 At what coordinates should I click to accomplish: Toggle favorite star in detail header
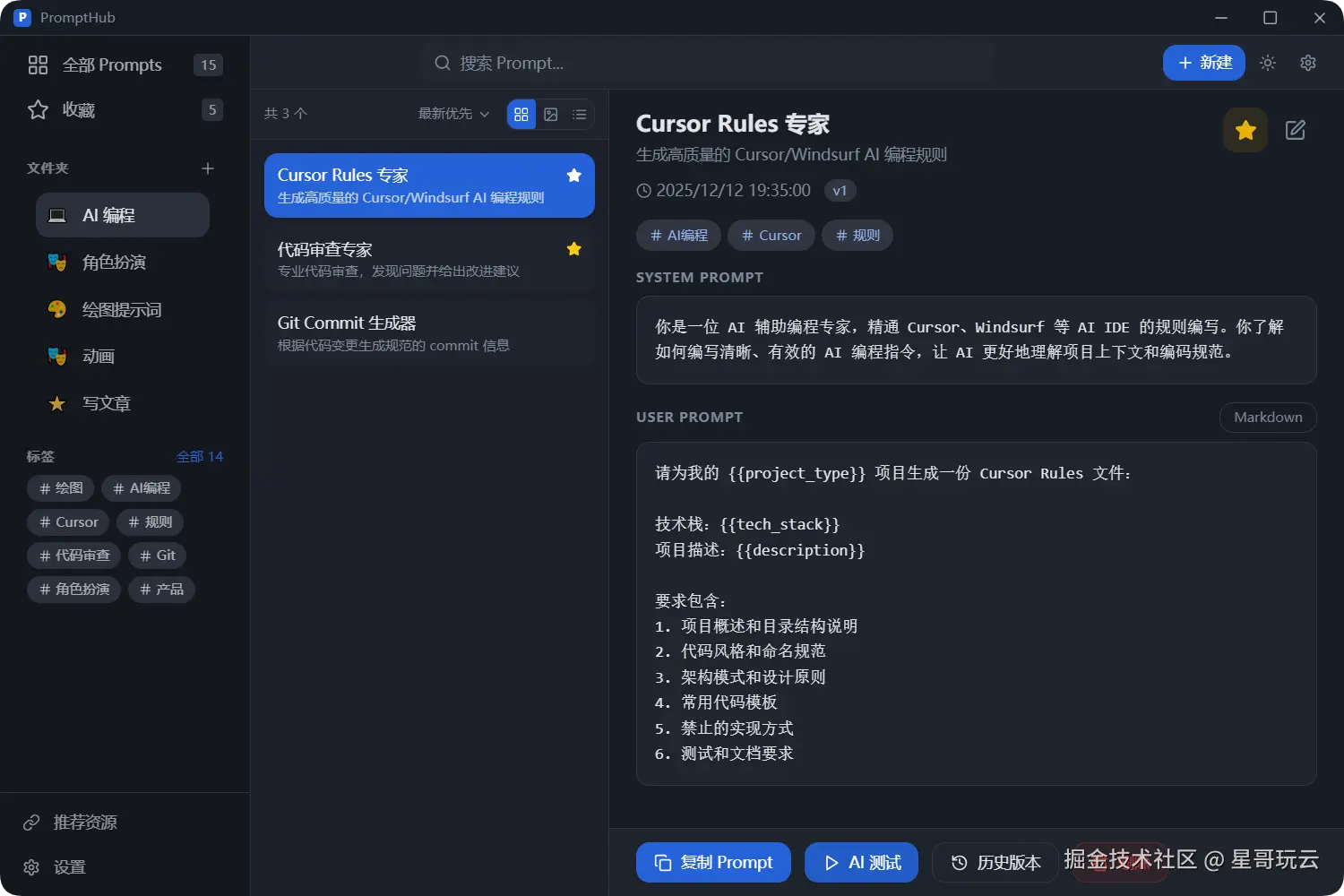point(1245,130)
